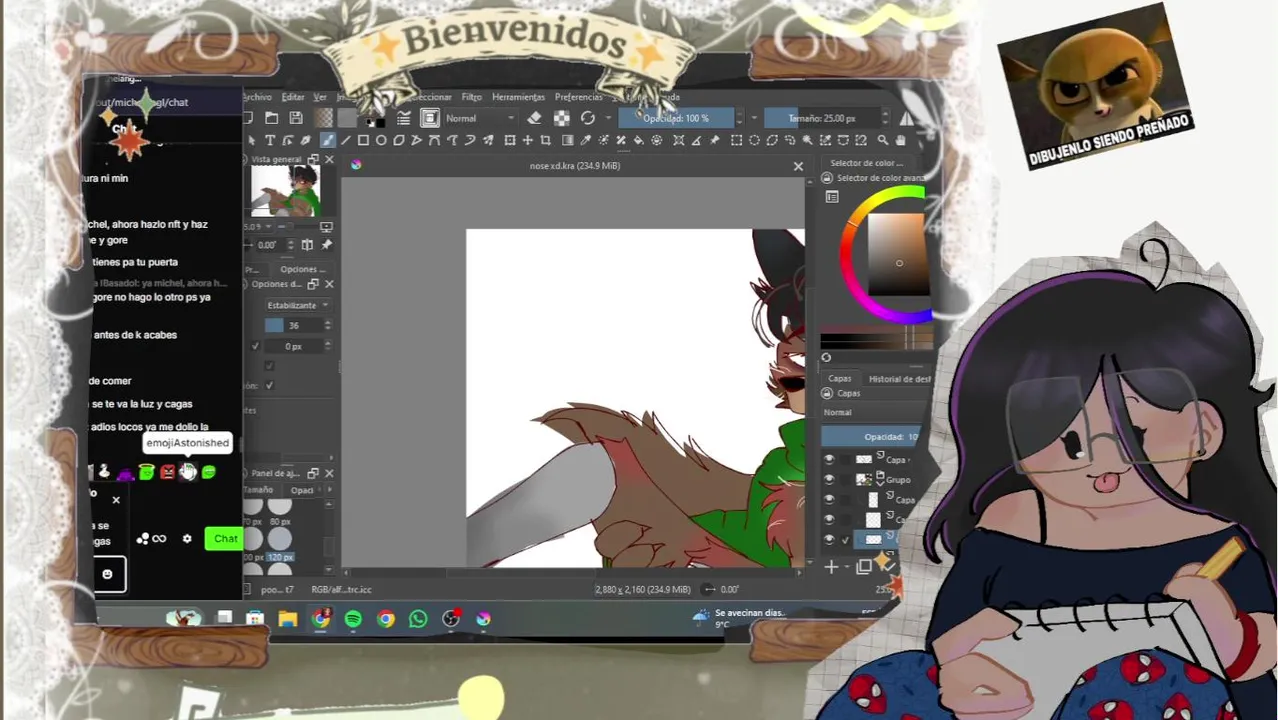Select the Rectangular Selection tool
Image resolution: width=1278 pixels, height=720 pixels.
pyautogui.click(x=737, y=141)
